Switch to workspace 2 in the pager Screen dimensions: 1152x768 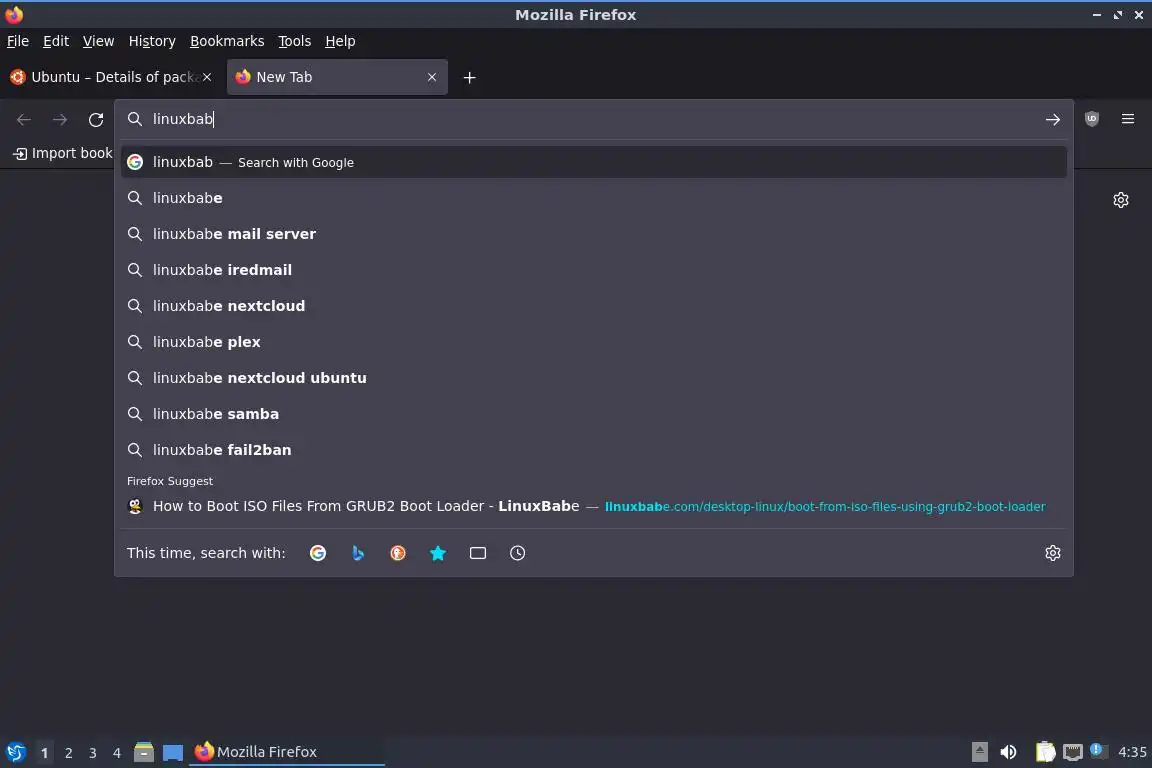(x=68, y=753)
